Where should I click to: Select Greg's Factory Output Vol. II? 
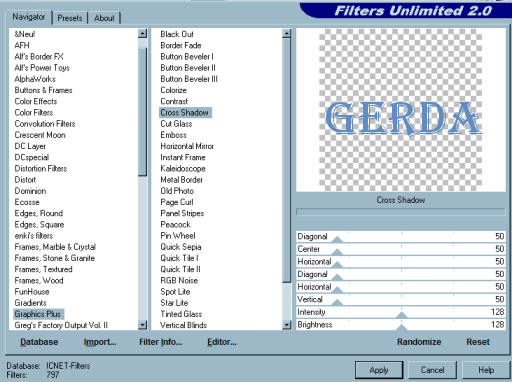(61, 325)
